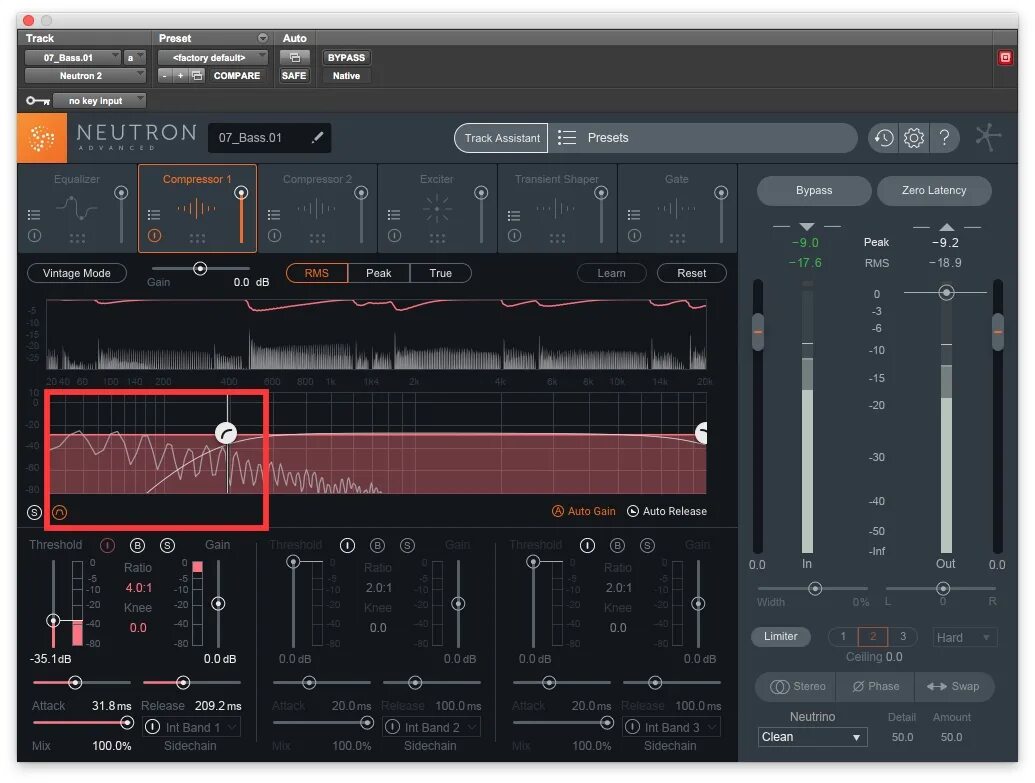Image resolution: width=1035 pixels, height=783 pixels.
Task: Toggle Gate module power icon
Action: [x=634, y=235]
